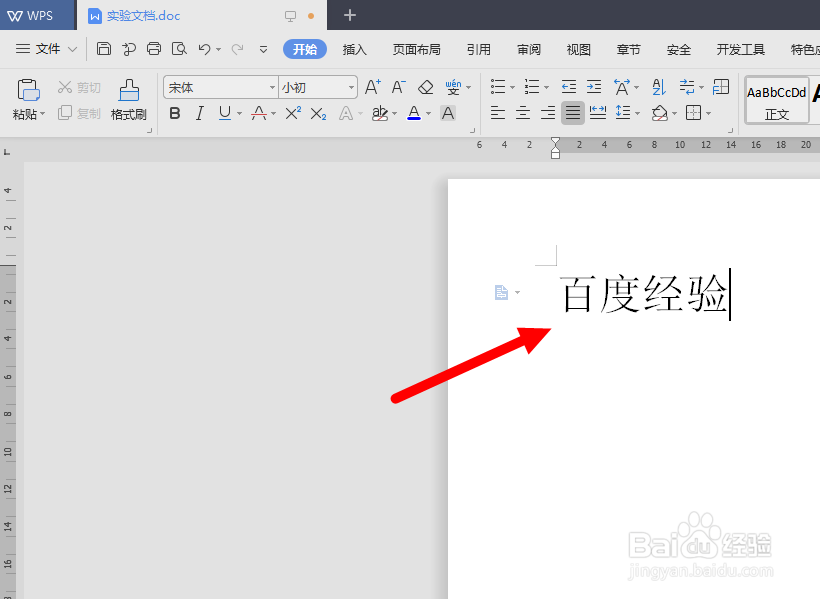Open underline style dropdown arrow

coord(240,114)
